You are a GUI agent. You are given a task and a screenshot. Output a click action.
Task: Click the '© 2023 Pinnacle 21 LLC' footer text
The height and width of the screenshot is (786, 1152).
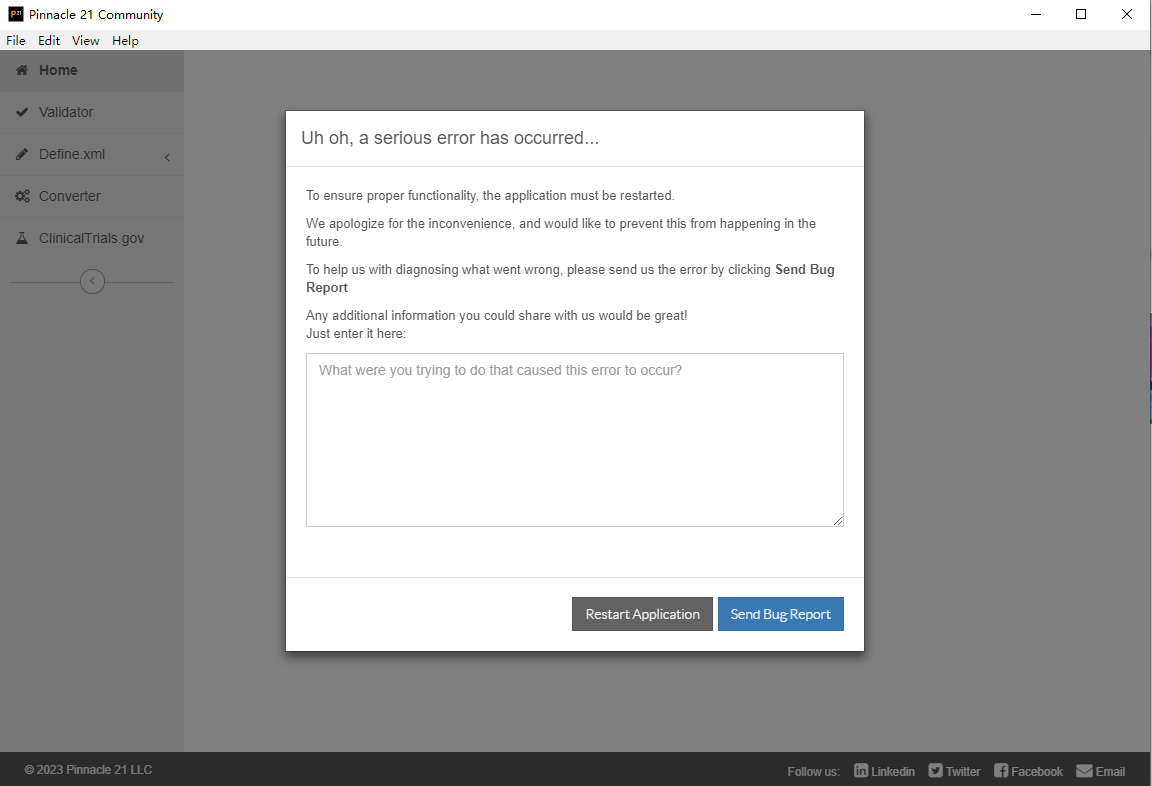(x=88, y=770)
